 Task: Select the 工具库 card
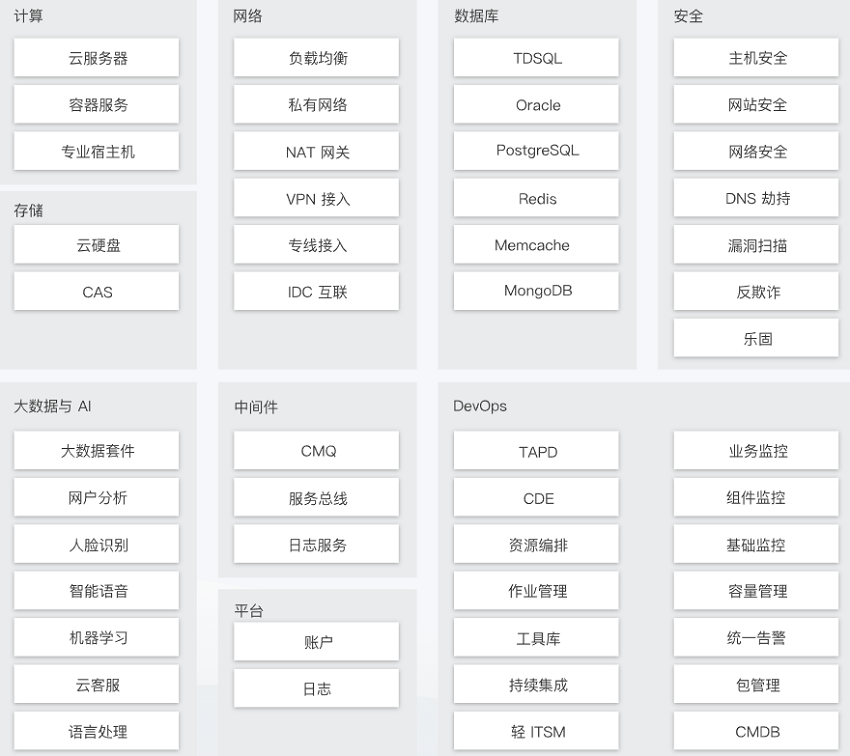(x=536, y=637)
